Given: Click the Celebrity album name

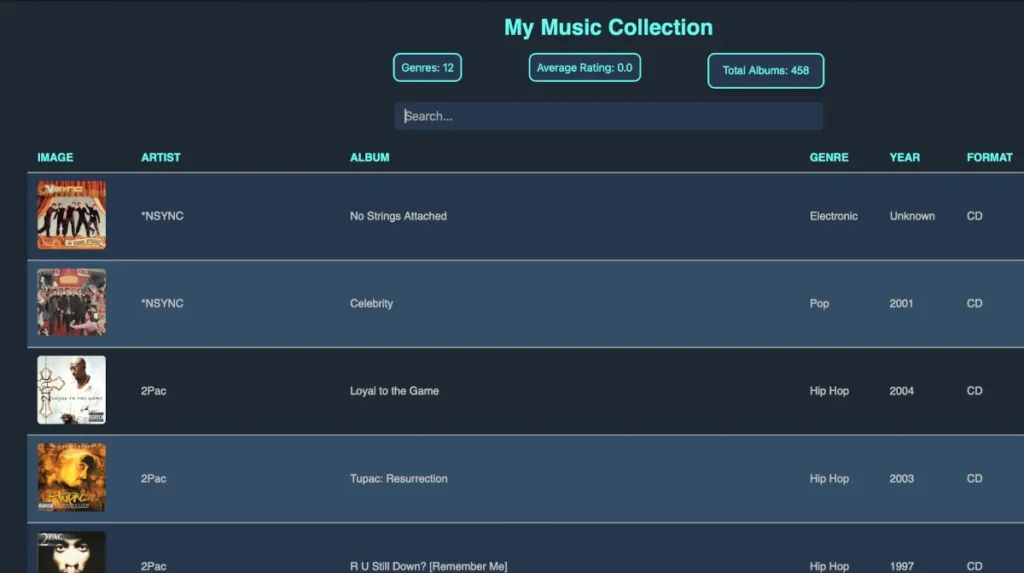Looking at the screenshot, I should 372,303.
